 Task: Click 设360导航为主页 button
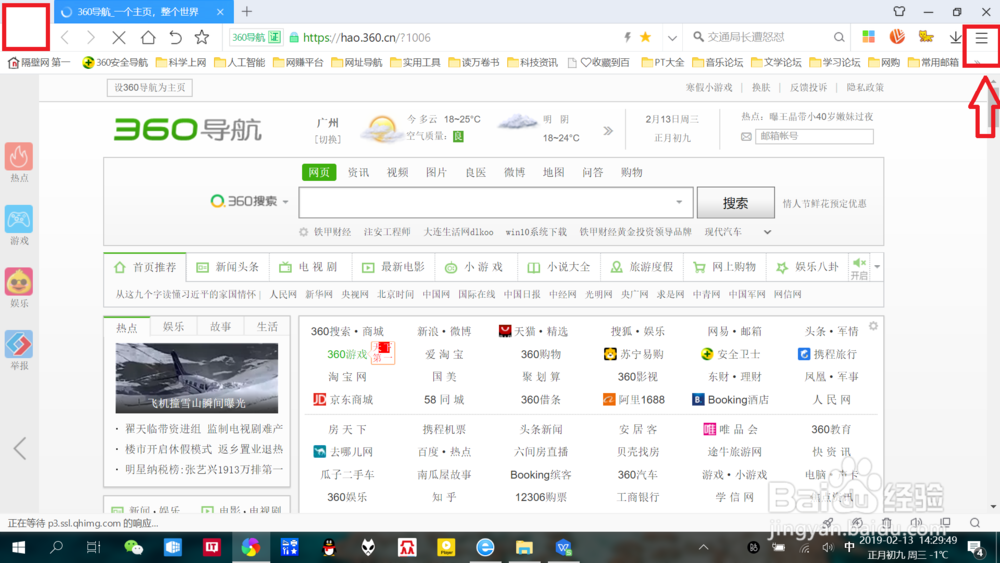150,87
